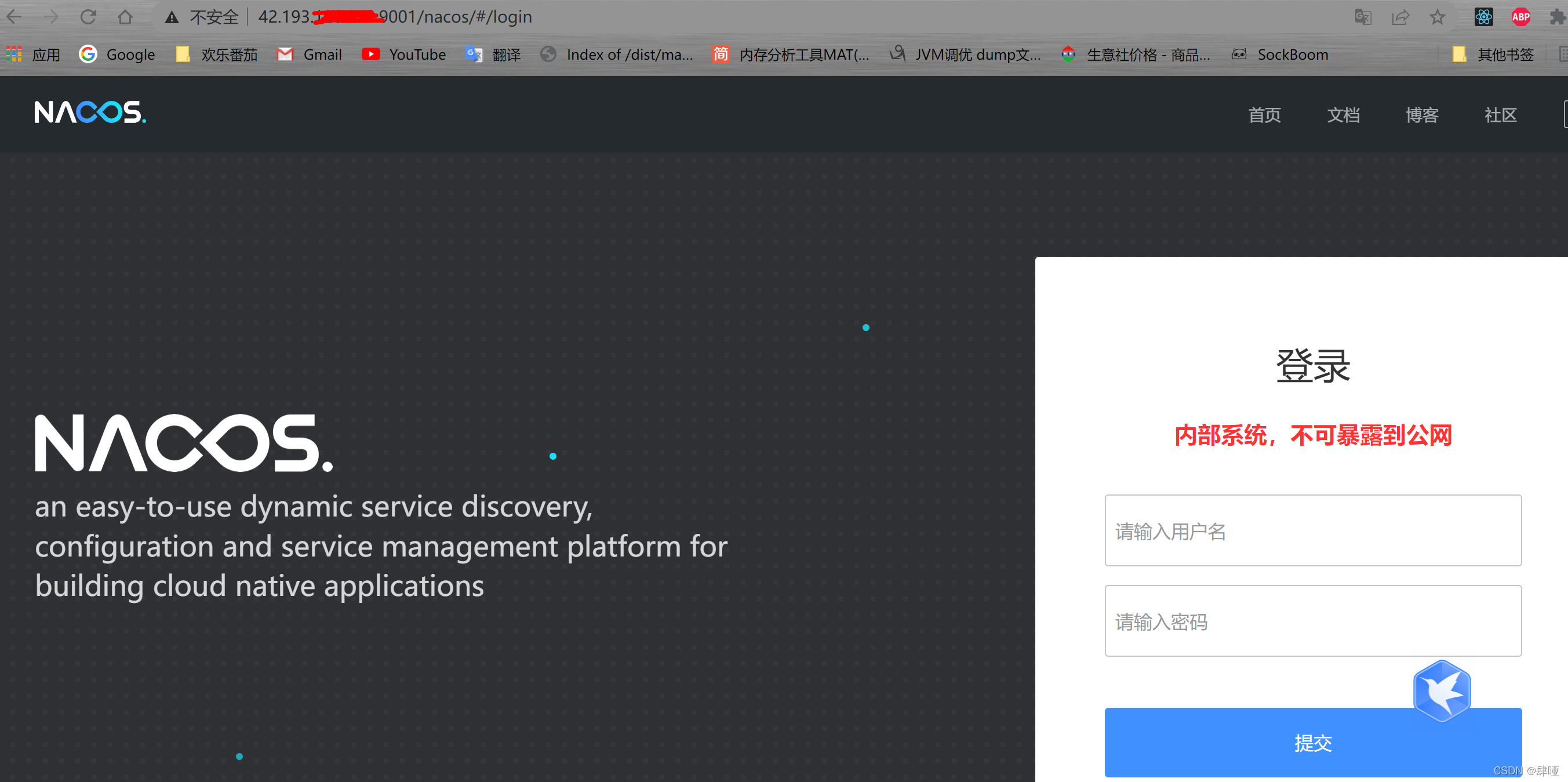
Task: Open the 社区 navigation item
Action: point(1500,114)
